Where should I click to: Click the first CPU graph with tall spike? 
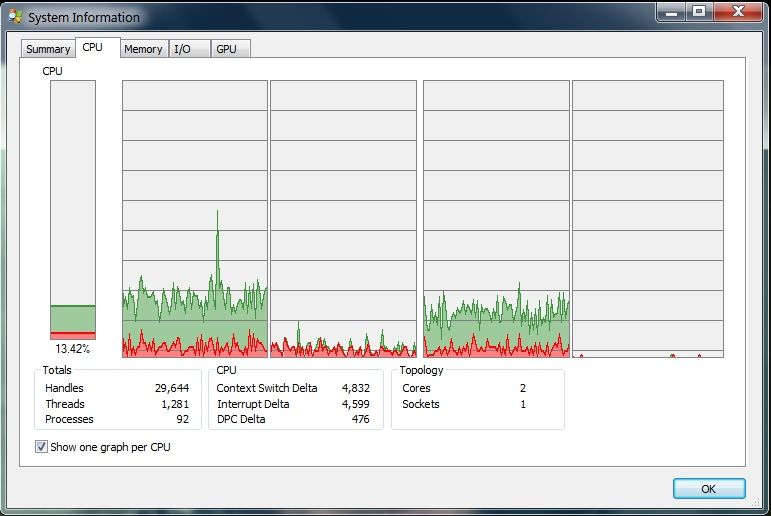(195, 219)
